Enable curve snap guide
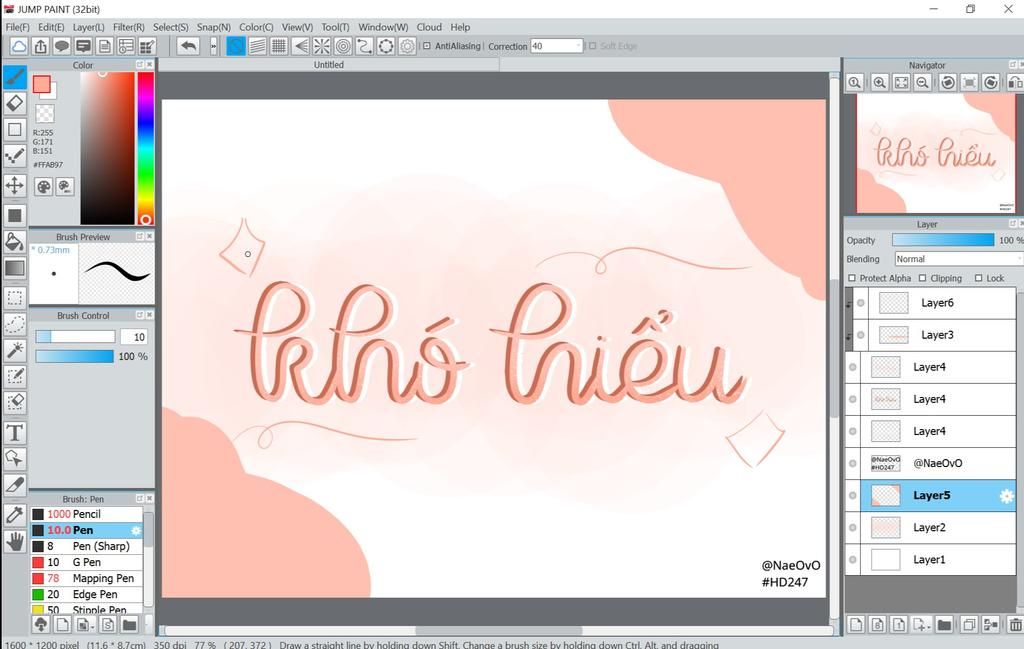Image resolution: width=1024 pixels, height=649 pixels. (x=364, y=46)
